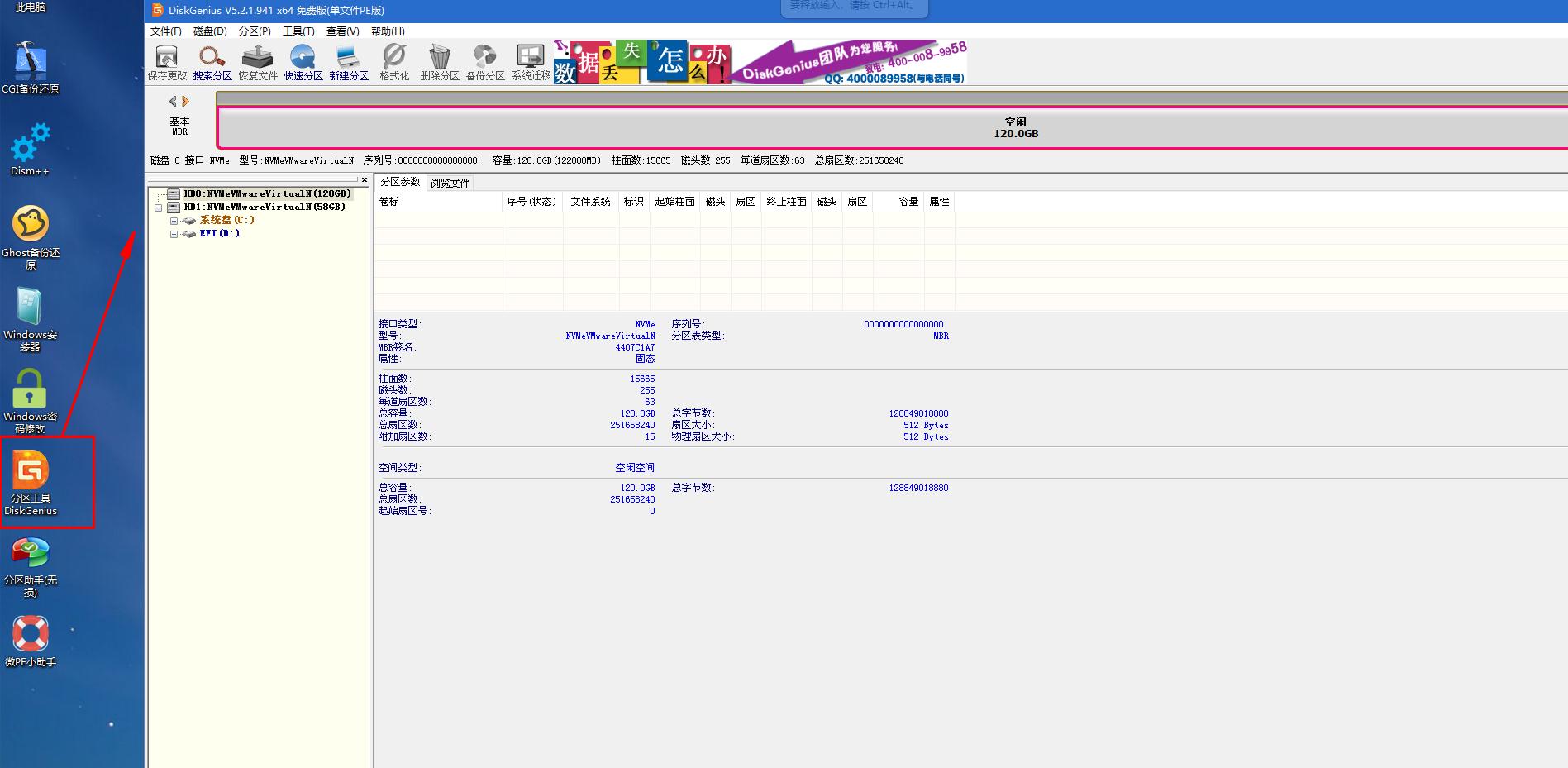Image resolution: width=1568 pixels, height=768 pixels.
Task: Click the 格式化 format icon
Action: click(x=394, y=63)
